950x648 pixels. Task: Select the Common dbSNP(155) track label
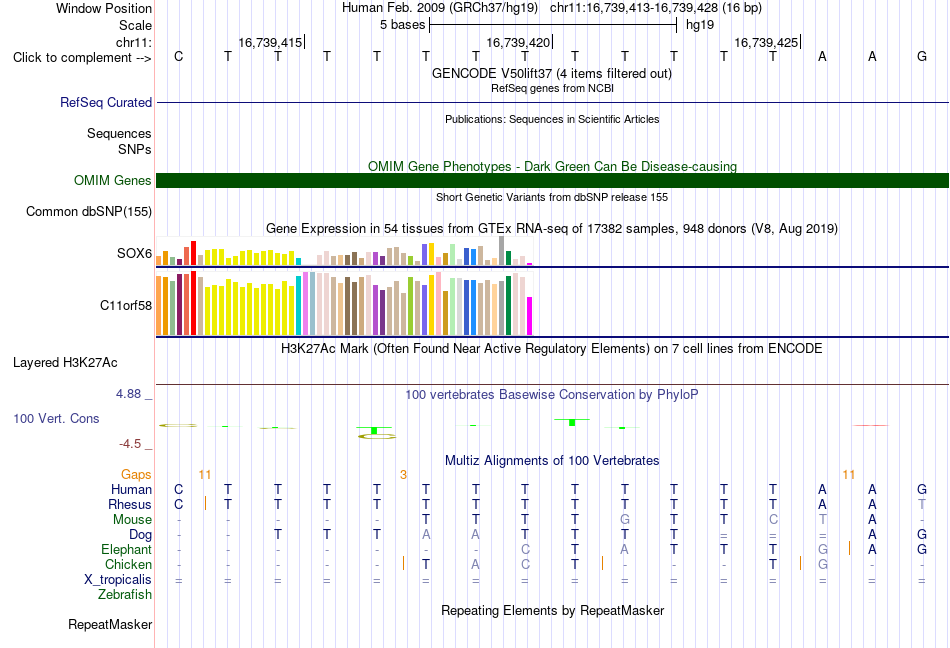coord(88,211)
